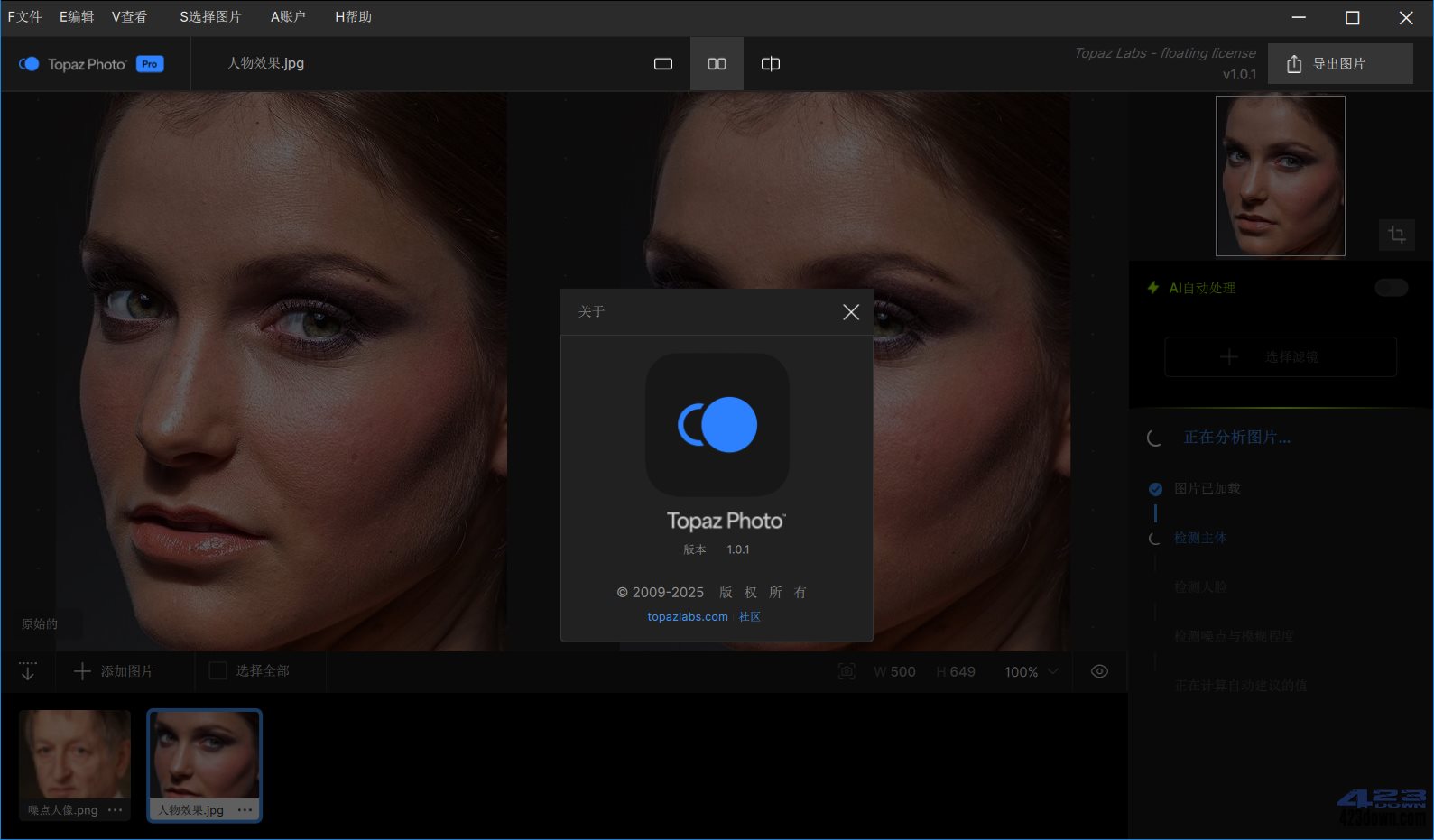The height and width of the screenshot is (840, 1434).
Task: Select side-by-side comparison view
Action: (717, 64)
